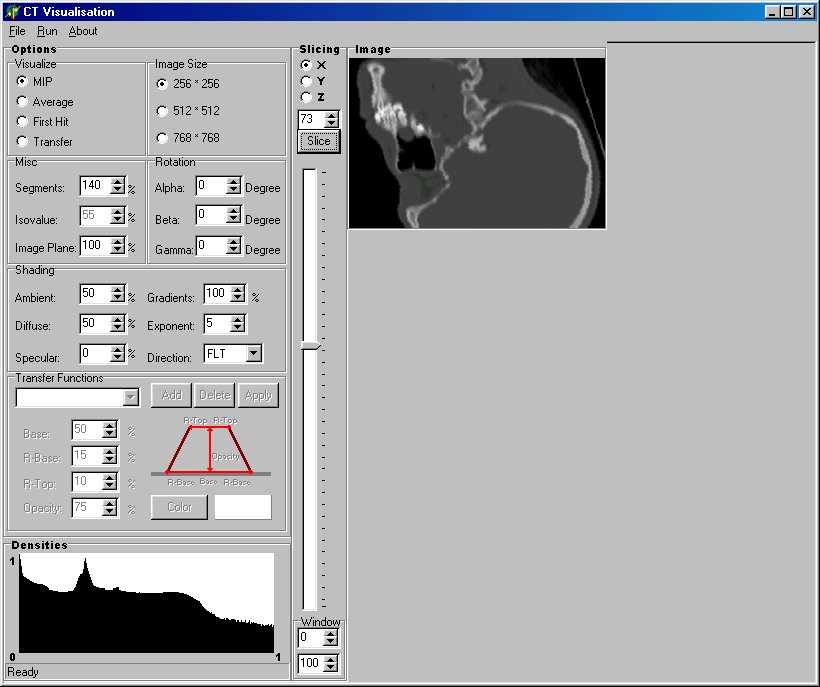
Task: Increase the Exponent spinner value
Action: click(237, 320)
